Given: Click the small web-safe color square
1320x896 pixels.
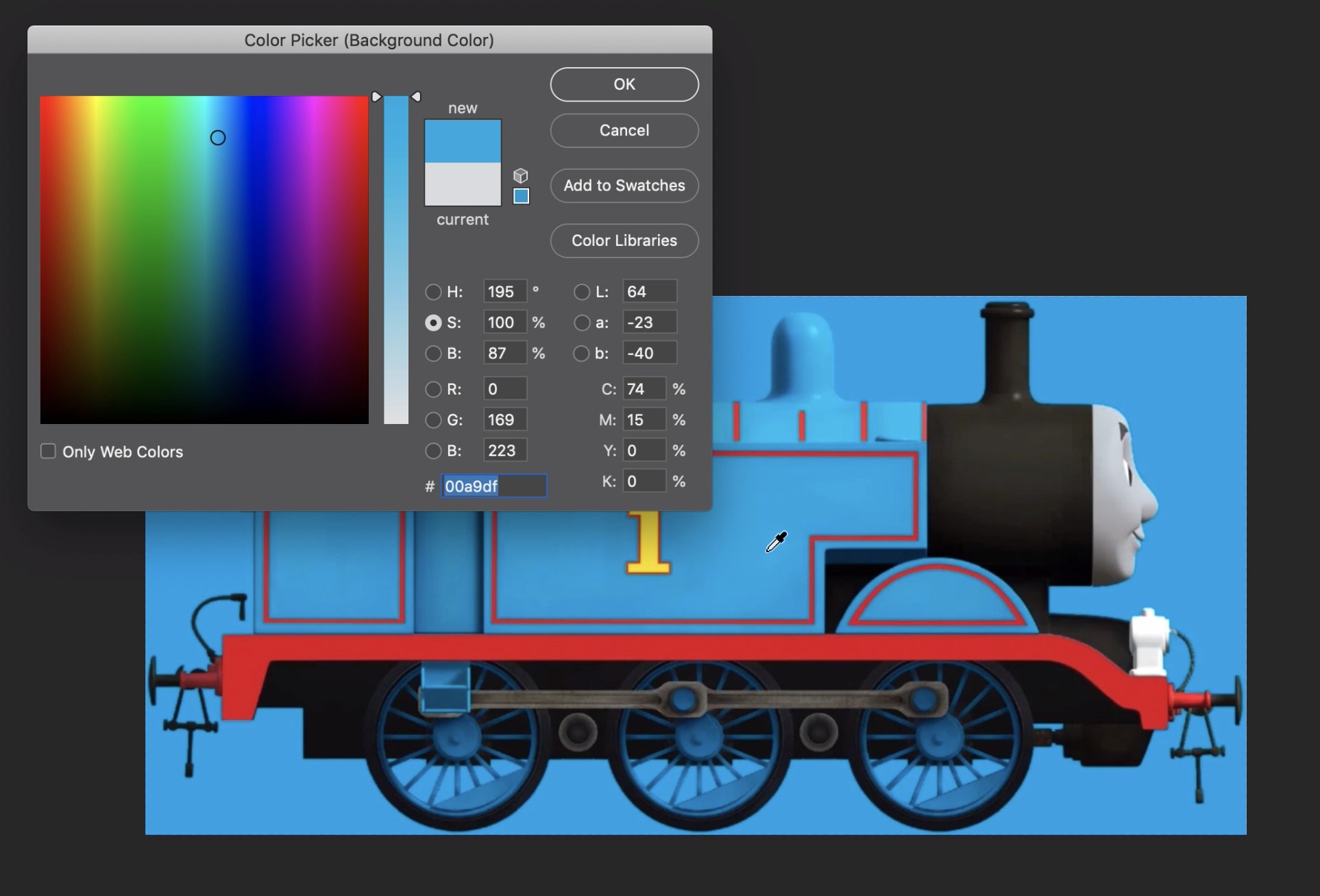Looking at the screenshot, I should coord(522,197).
